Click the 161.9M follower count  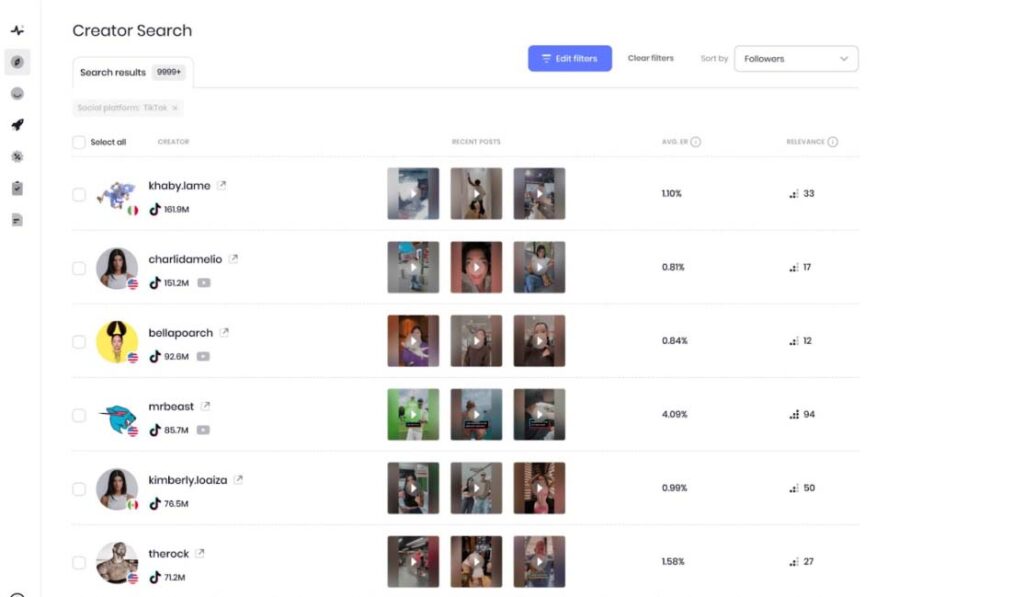click(176, 210)
